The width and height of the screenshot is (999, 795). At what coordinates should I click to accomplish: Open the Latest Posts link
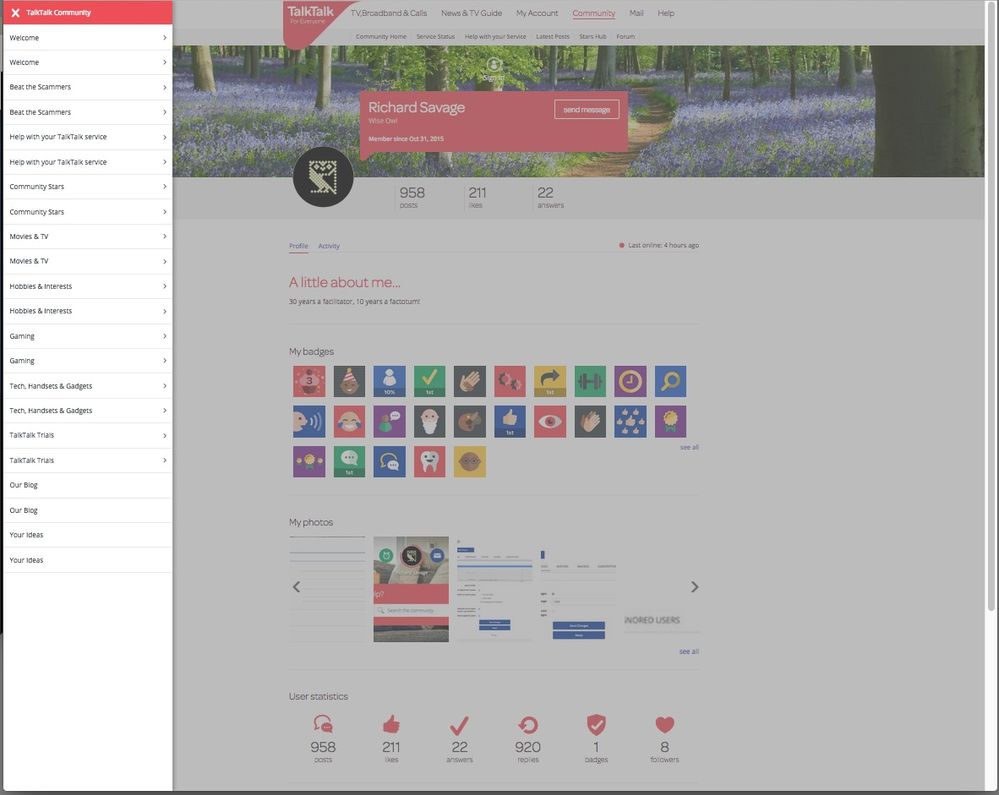552,37
